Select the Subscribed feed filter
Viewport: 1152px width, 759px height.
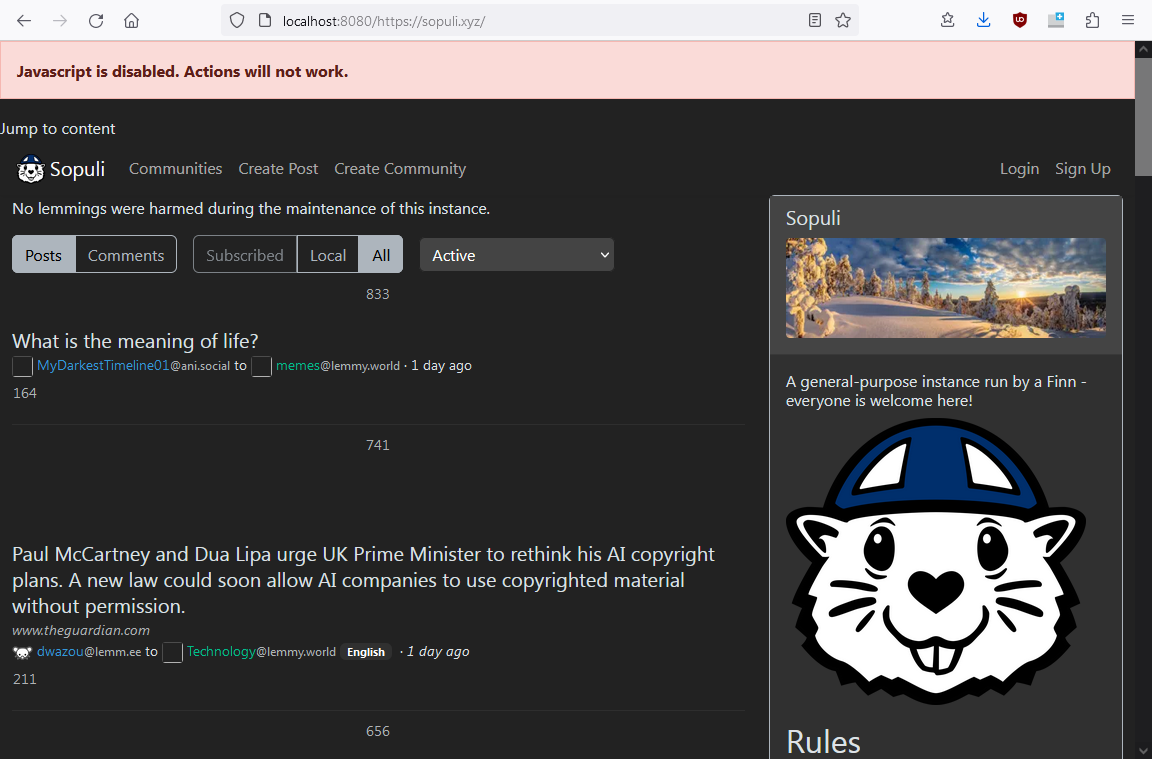(245, 255)
